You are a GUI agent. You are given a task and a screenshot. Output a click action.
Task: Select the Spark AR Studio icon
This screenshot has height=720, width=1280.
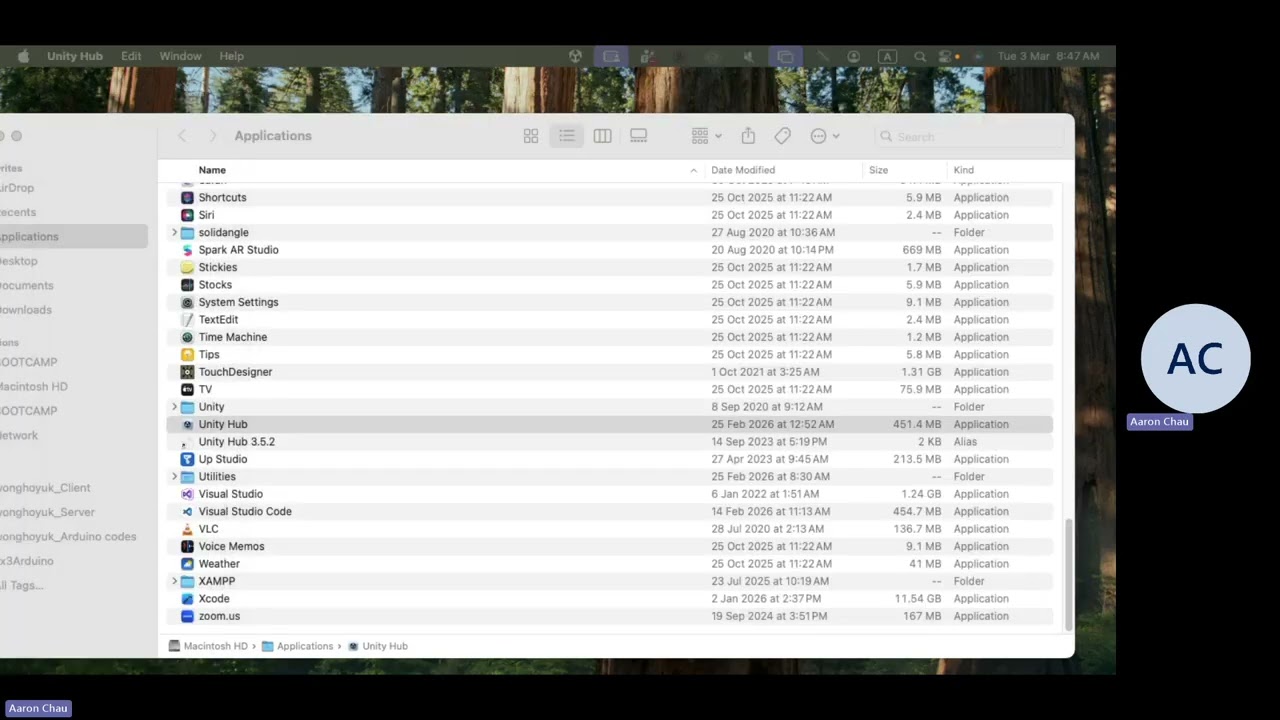pos(187,250)
